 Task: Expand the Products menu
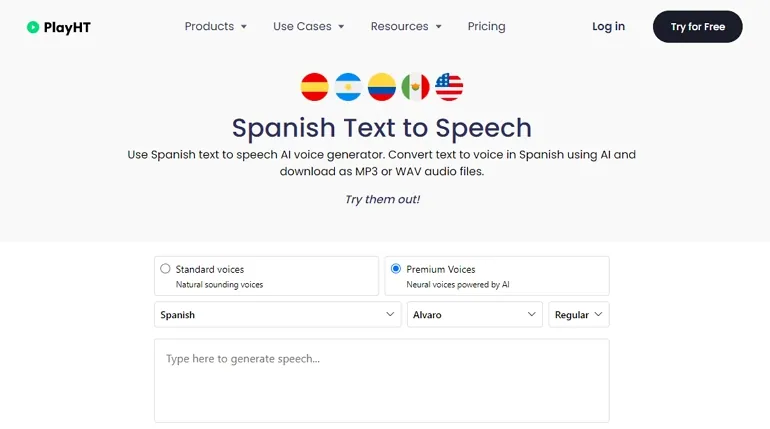tap(216, 27)
